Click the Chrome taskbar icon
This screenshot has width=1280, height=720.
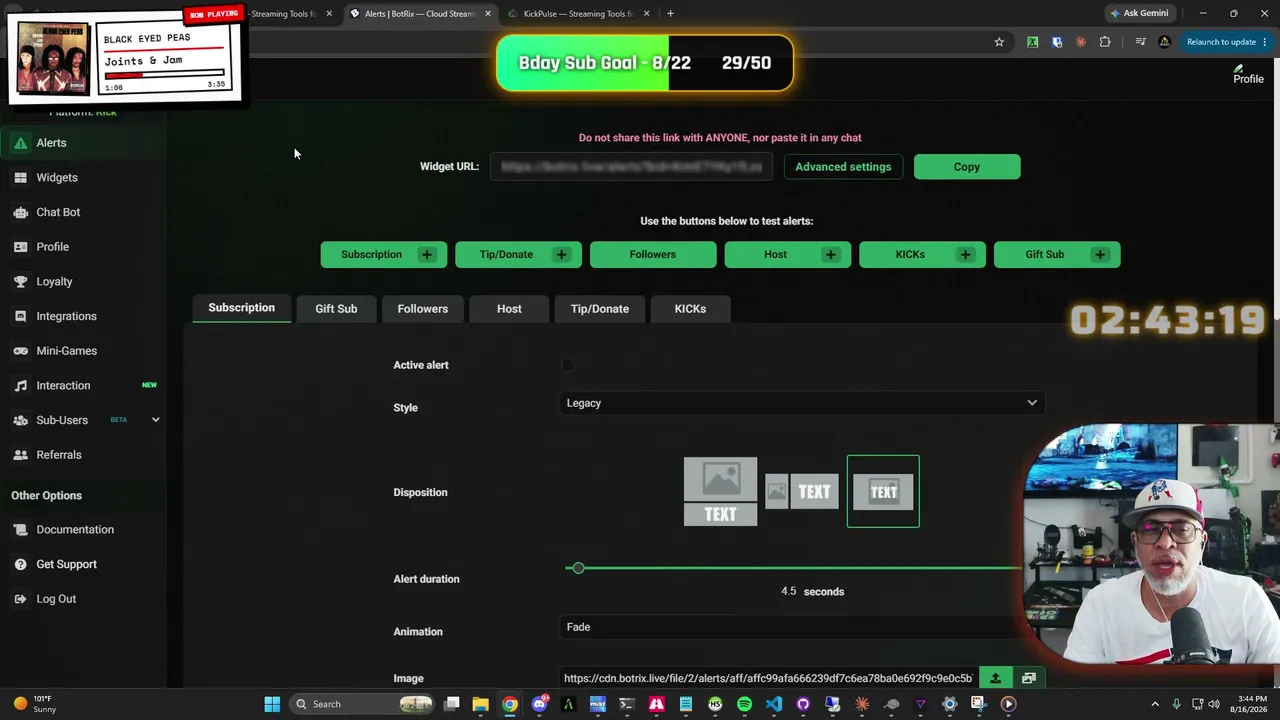(x=510, y=704)
